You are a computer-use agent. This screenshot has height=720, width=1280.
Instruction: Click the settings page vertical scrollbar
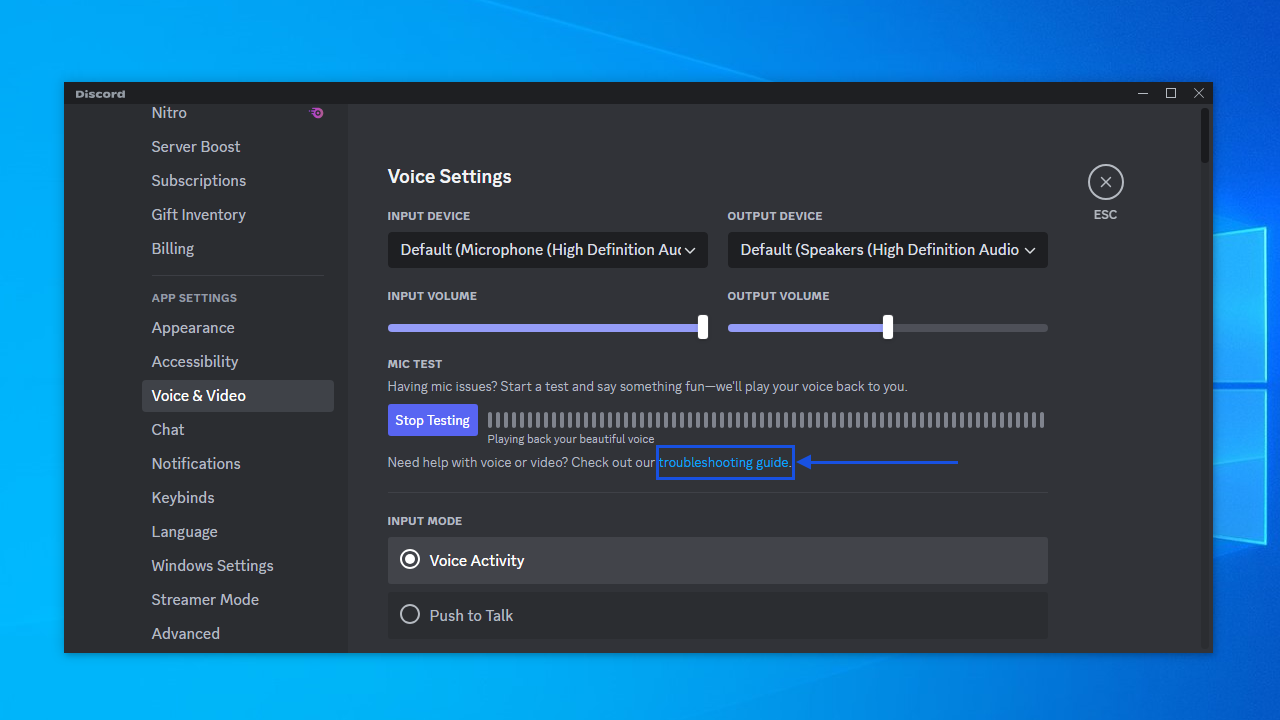tap(1205, 135)
